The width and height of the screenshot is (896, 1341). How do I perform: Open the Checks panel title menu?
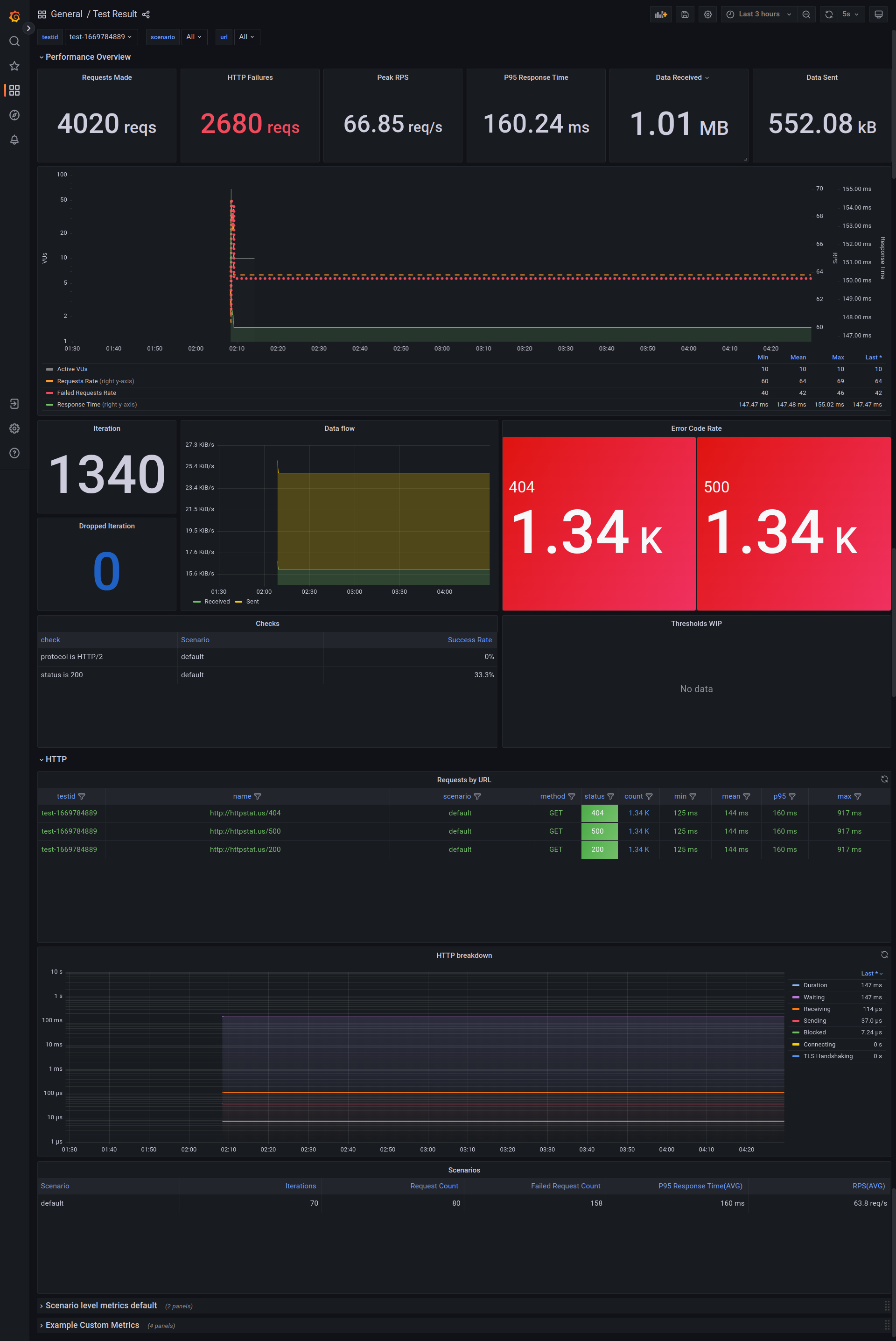click(x=267, y=624)
